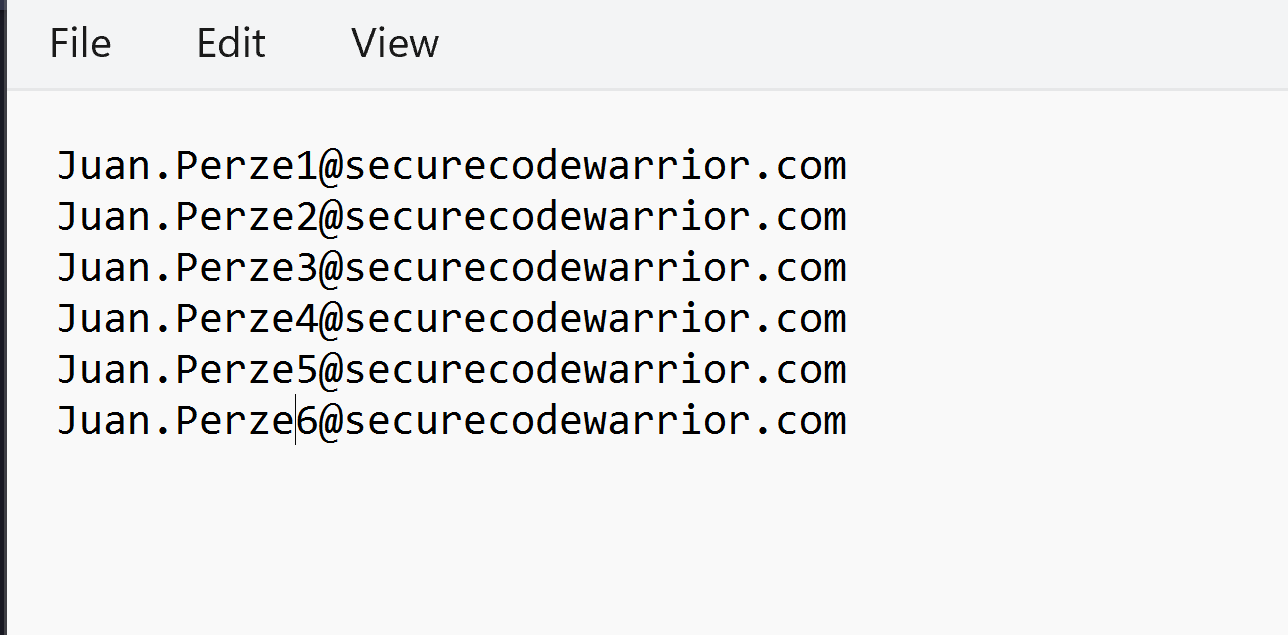Click .com ending the Perze3 line
1288x635 pixels.
click(x=799, y=268)
